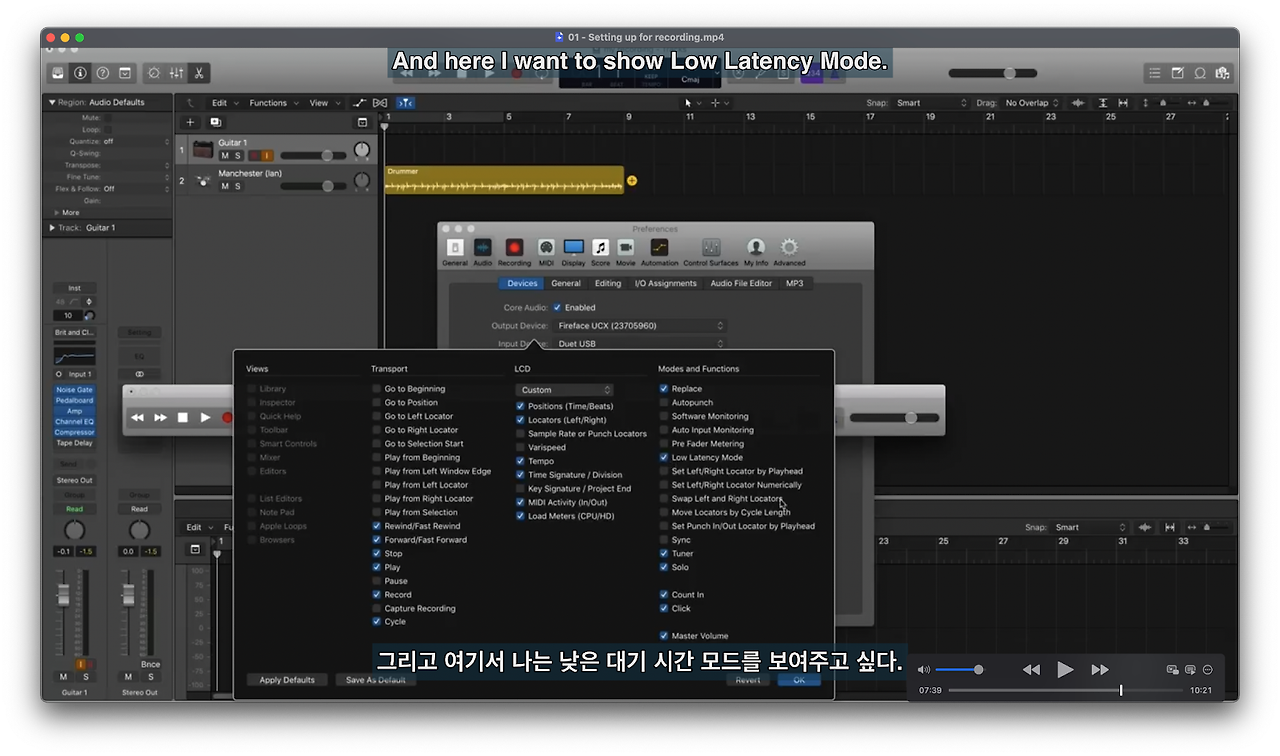This screenshot has height=756, width=1280.
Task: Open Movie preferences icon
Action: tap(626, 251)
